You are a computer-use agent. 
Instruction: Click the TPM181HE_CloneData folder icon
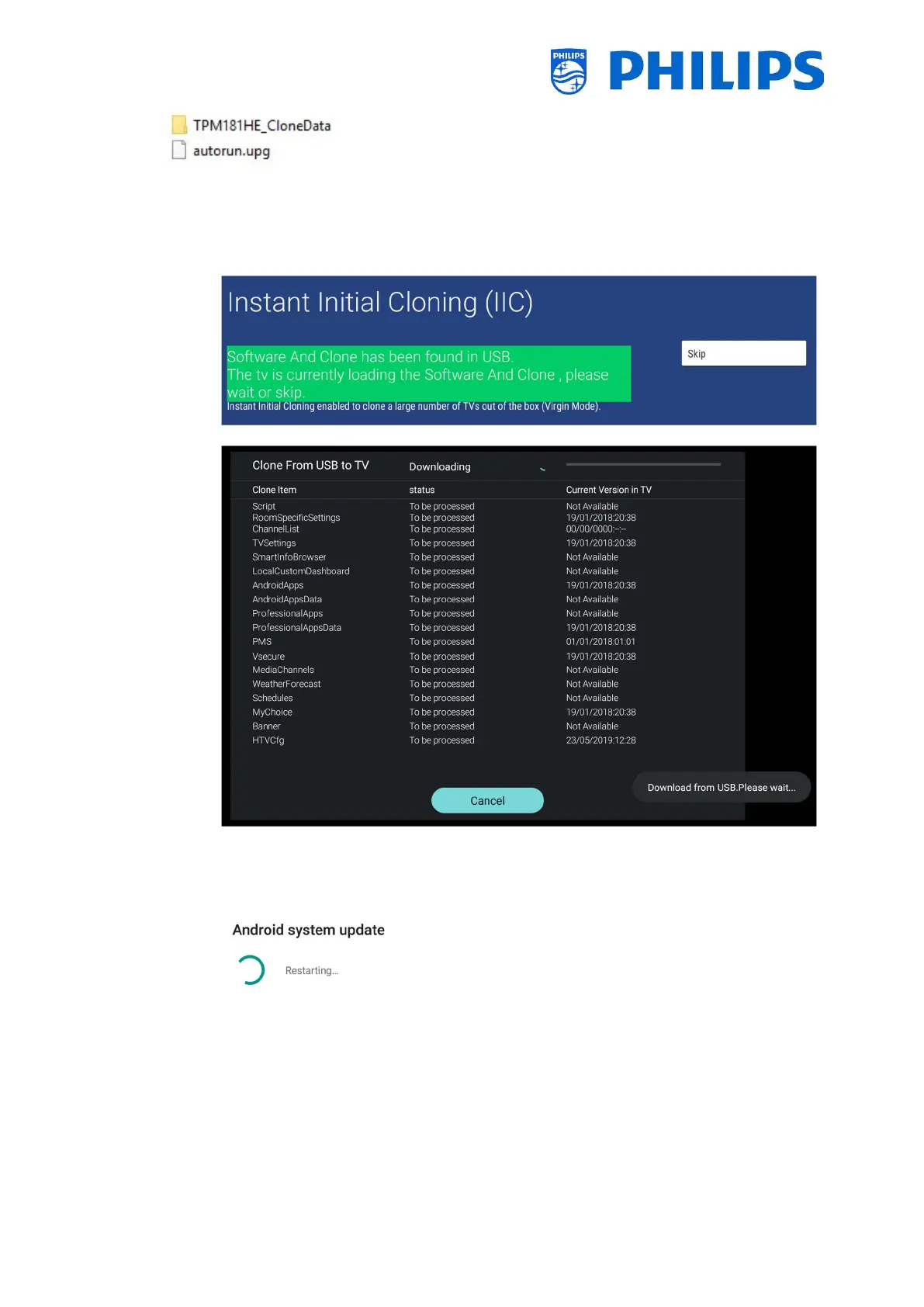[179, 125]
